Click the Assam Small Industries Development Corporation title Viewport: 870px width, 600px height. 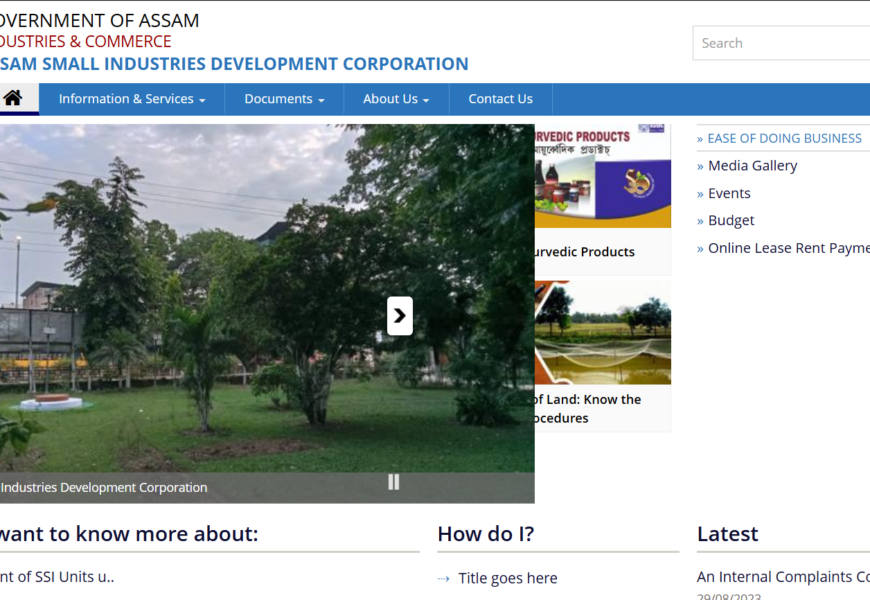pyautogui.click(x=234, y=64)
